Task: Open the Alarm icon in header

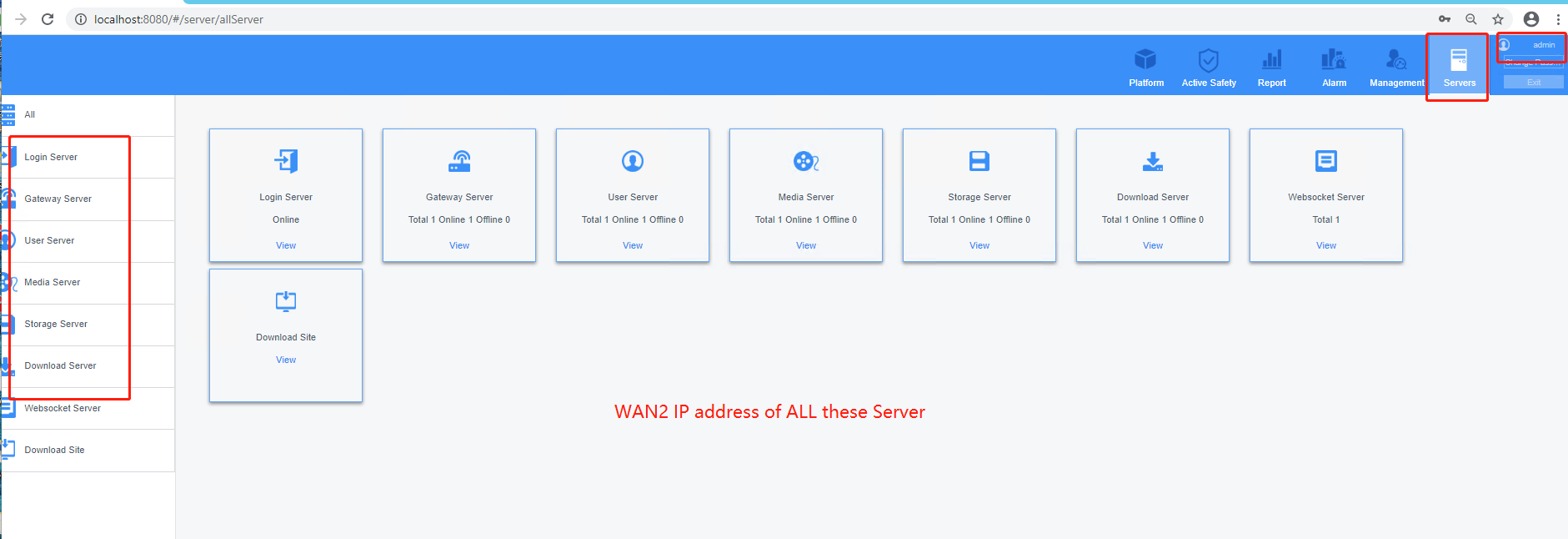Action: coord(1334,58)
